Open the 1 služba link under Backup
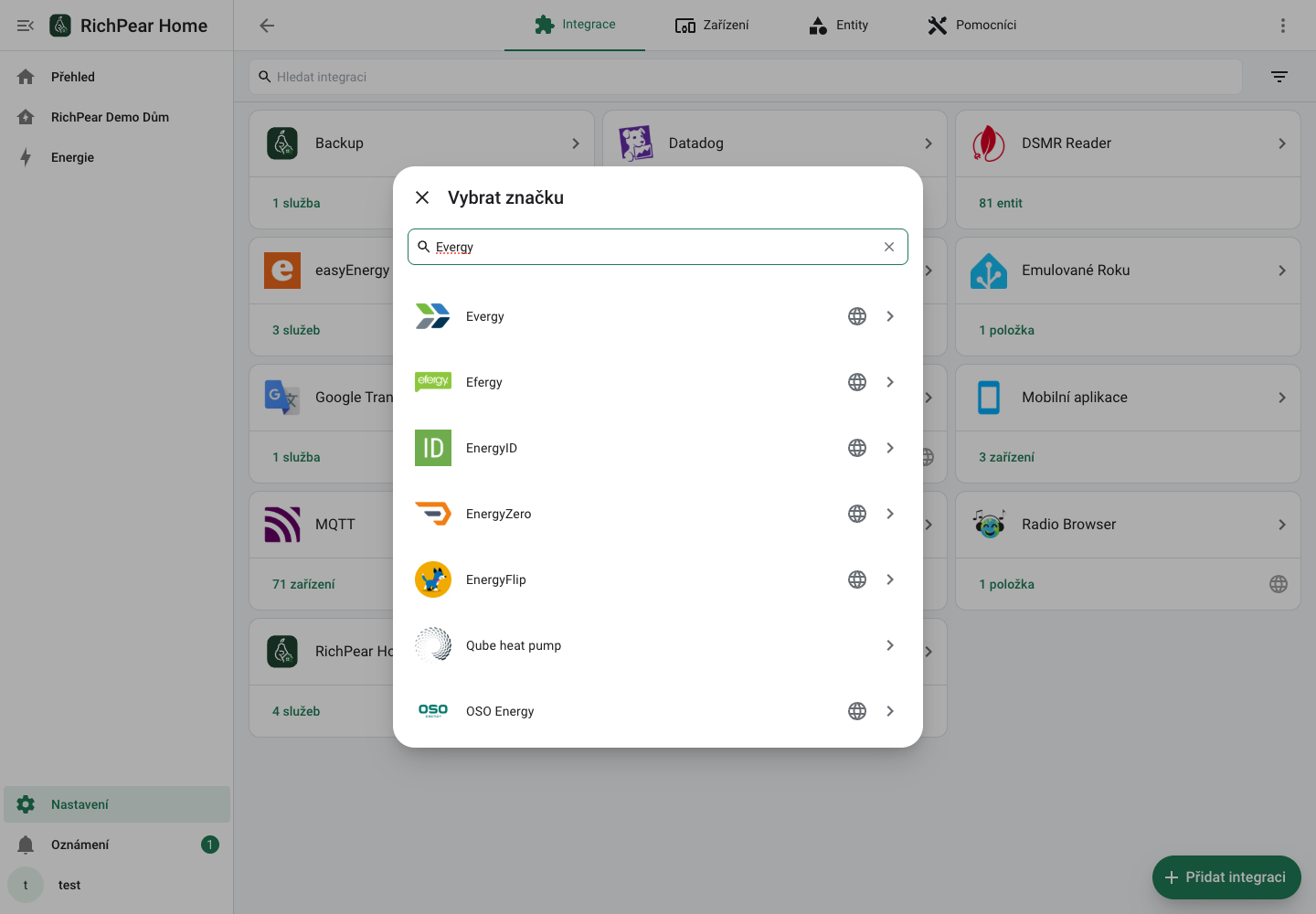 click(296, 203)
